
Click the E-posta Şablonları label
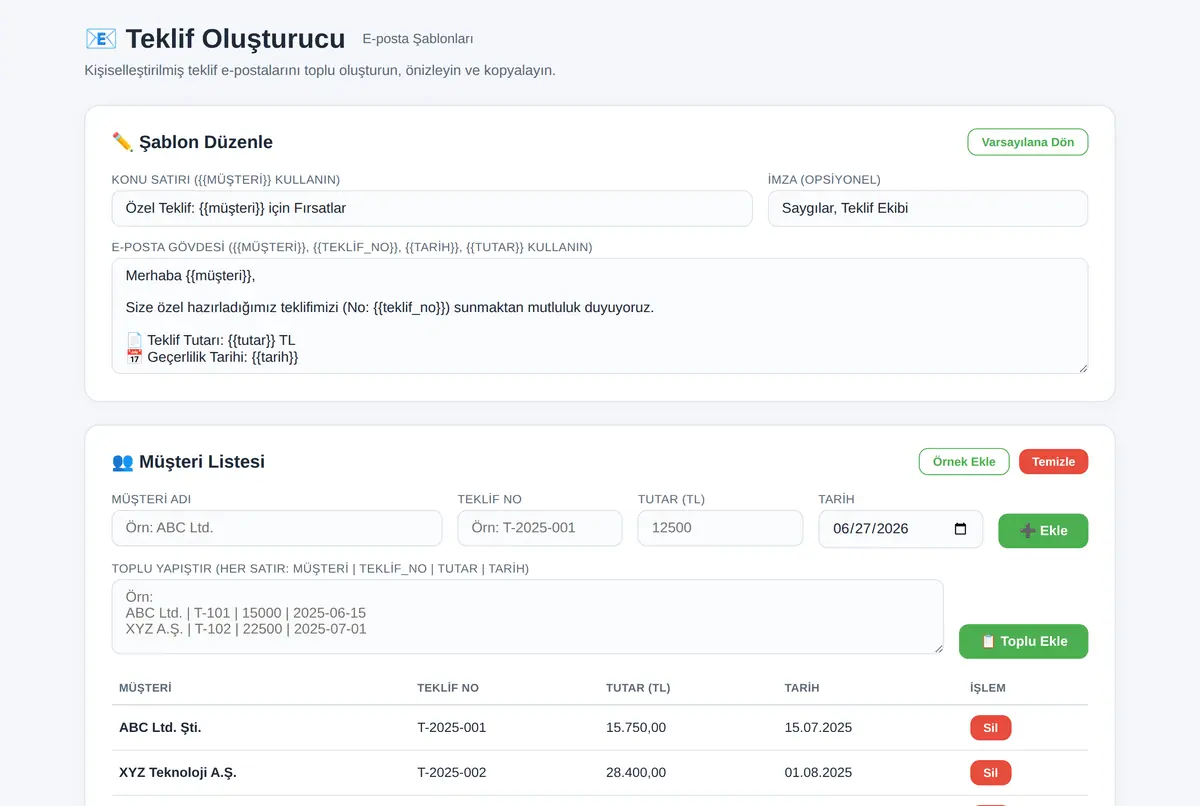[x=418, y=39]
